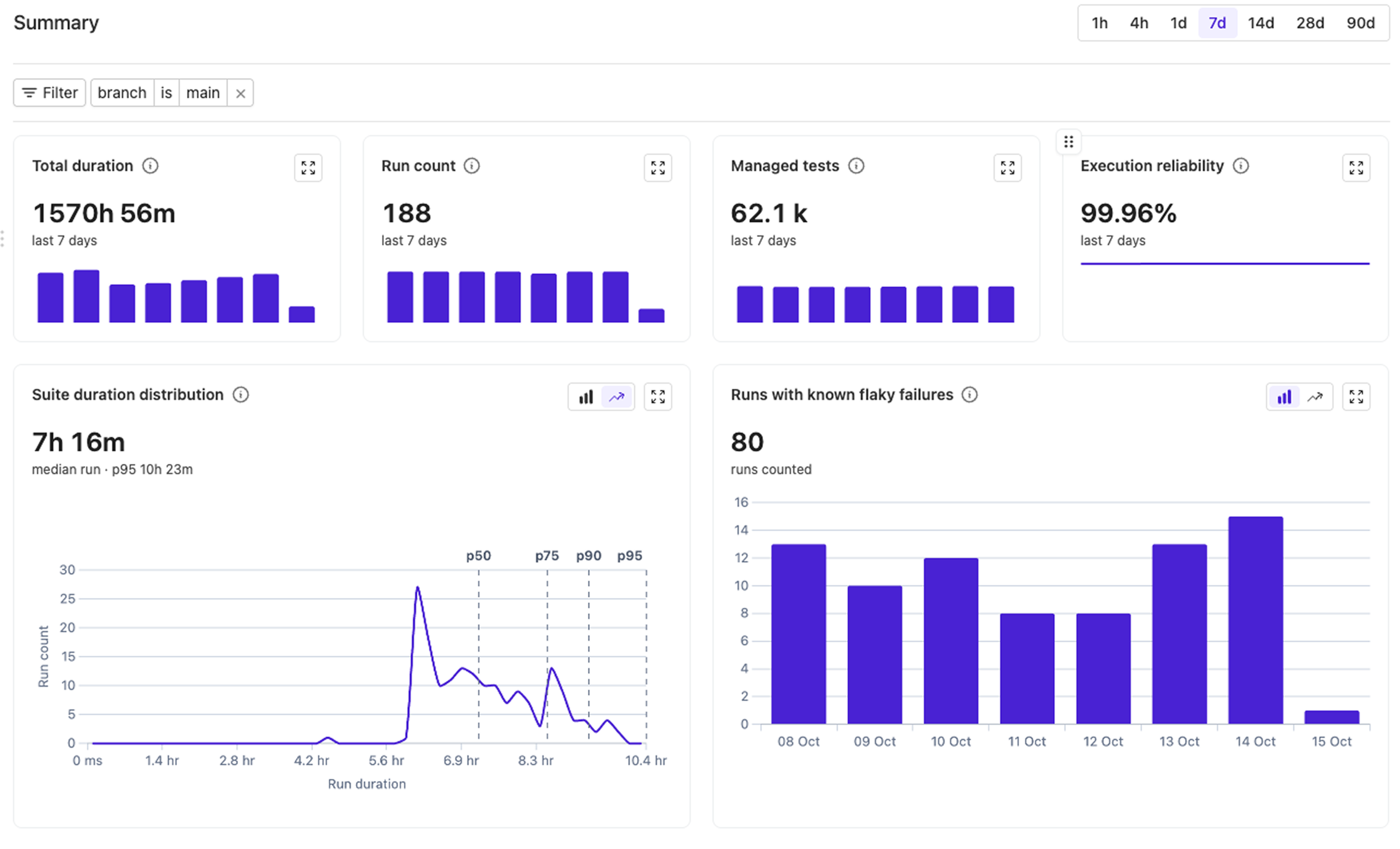
Task: Expand the Total duration card
Action: coord(308,168)
